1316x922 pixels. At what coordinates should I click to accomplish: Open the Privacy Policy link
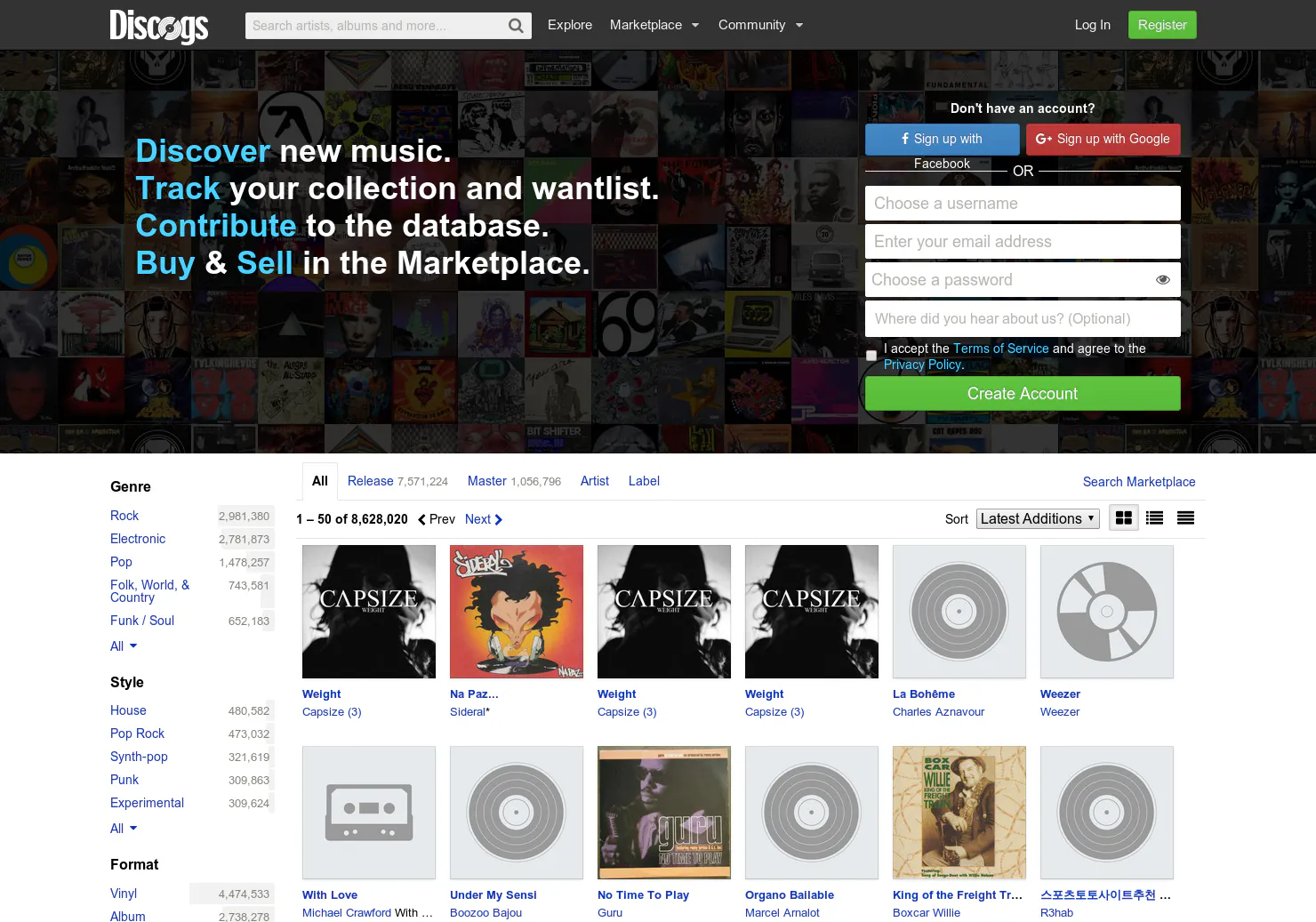click(x=923, y=365)
